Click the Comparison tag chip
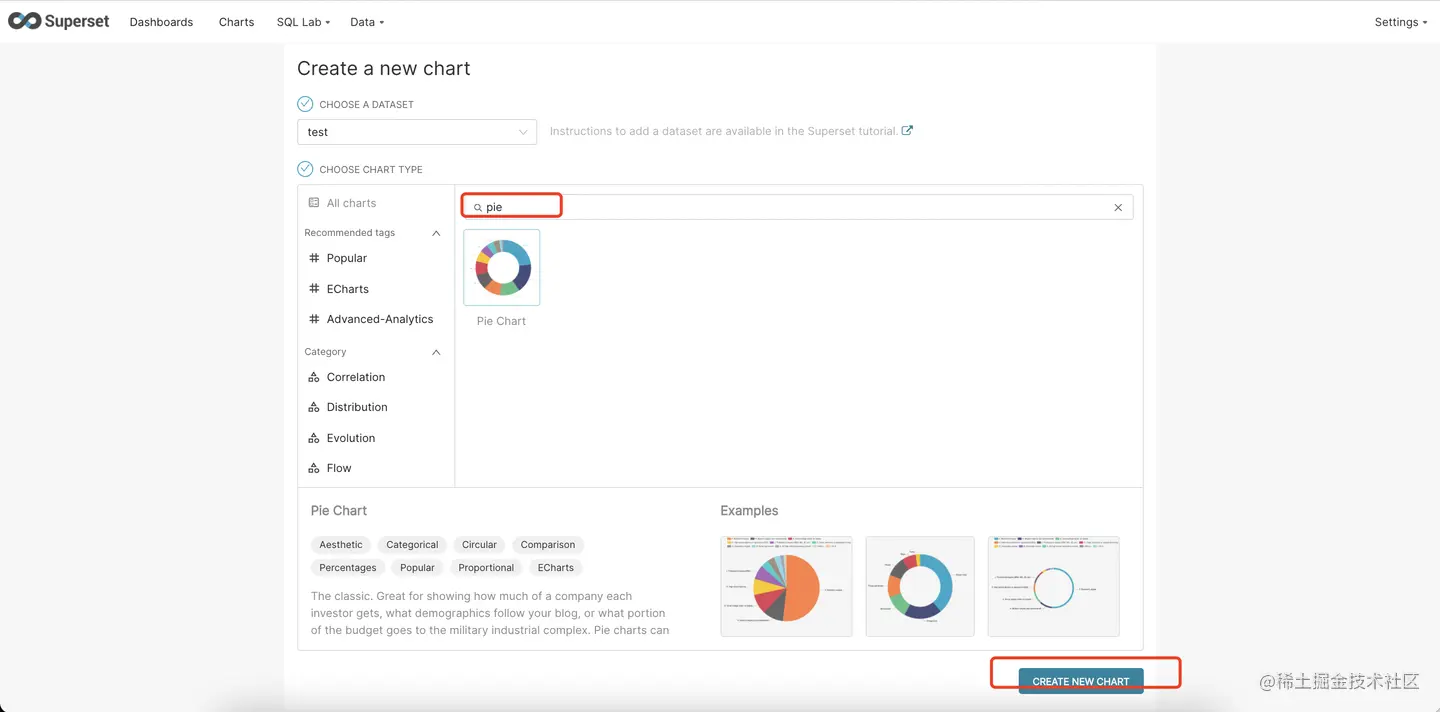 click(548, 545)
